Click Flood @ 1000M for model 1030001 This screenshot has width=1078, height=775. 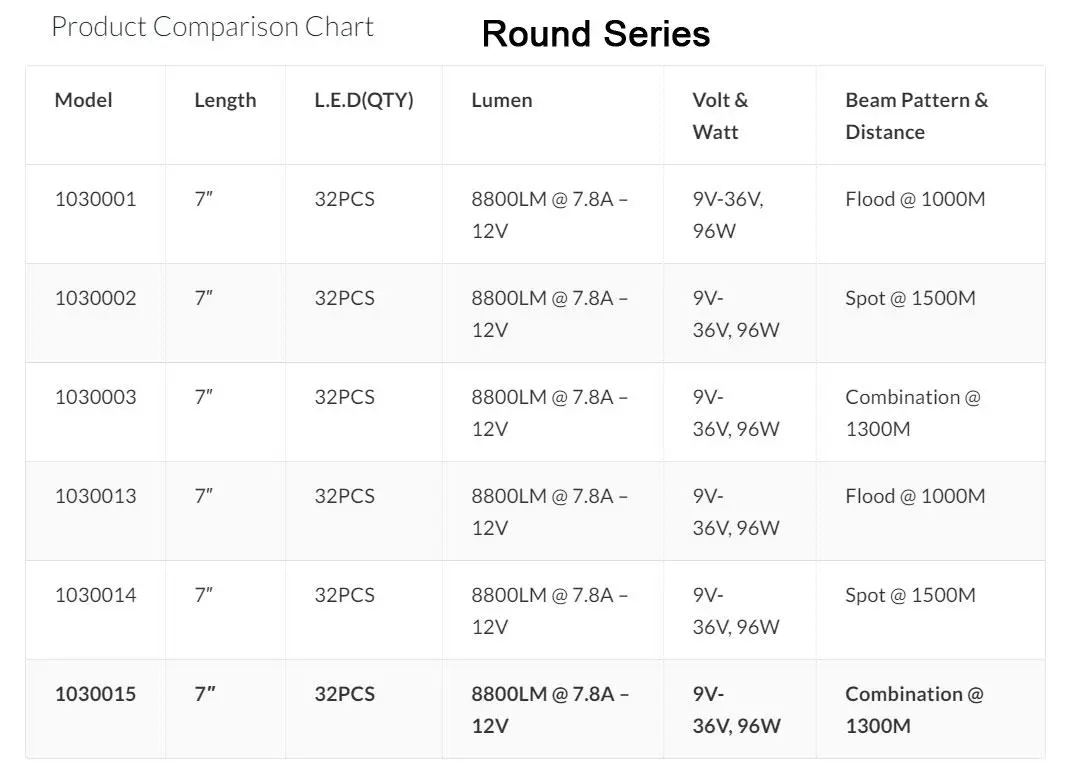(915, 199)
